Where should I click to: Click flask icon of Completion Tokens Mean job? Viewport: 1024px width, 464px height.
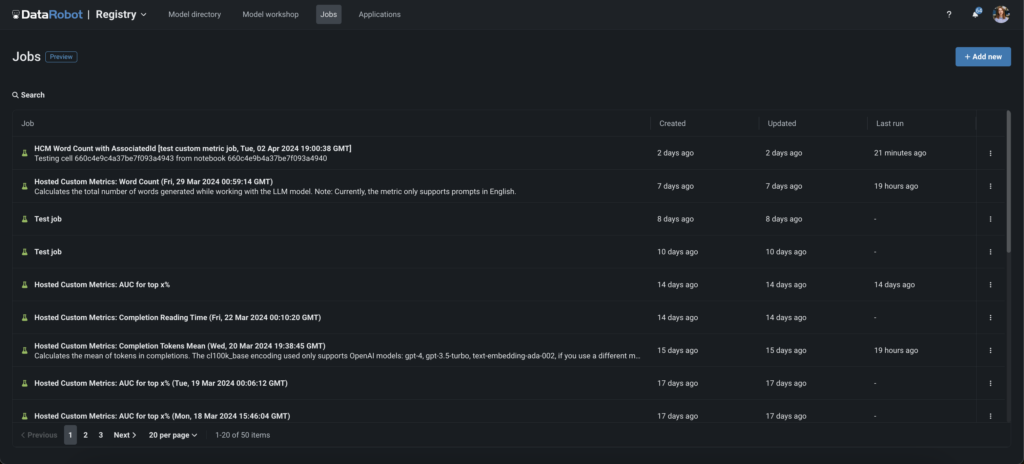coord(25,350)
